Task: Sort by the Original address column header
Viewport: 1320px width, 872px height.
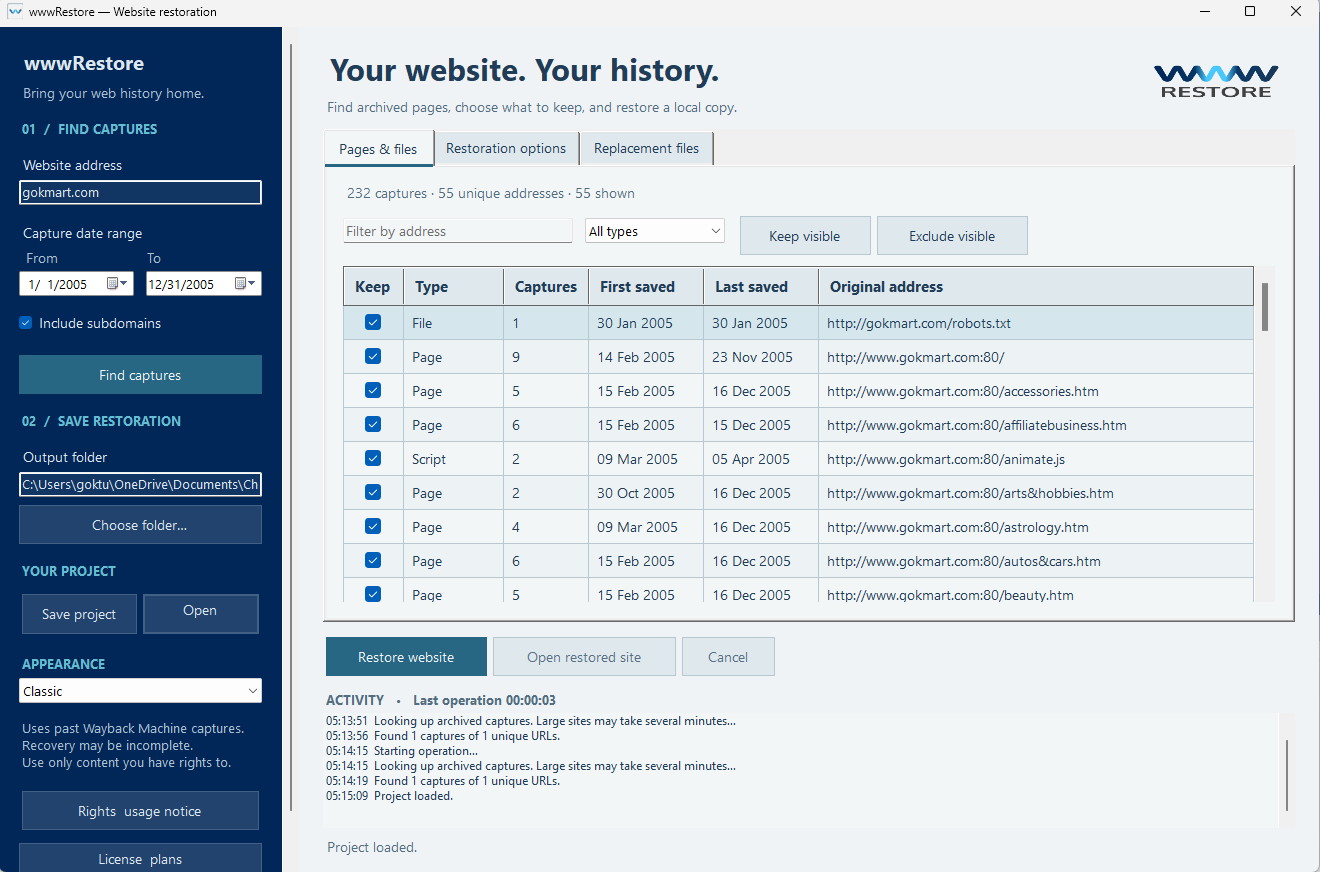Action: (1035, 286)
